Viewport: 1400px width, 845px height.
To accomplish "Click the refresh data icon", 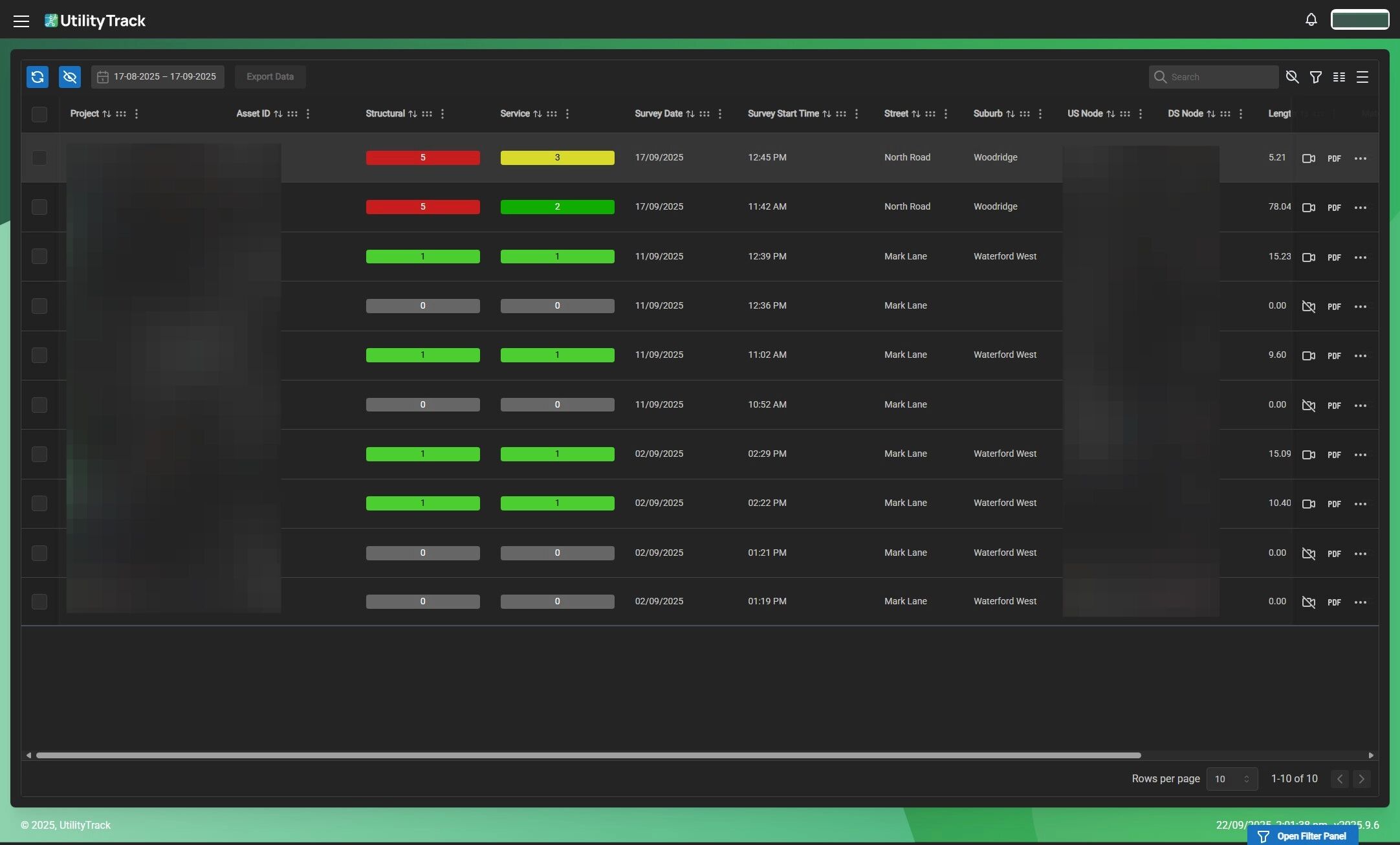I will (38, 77).
